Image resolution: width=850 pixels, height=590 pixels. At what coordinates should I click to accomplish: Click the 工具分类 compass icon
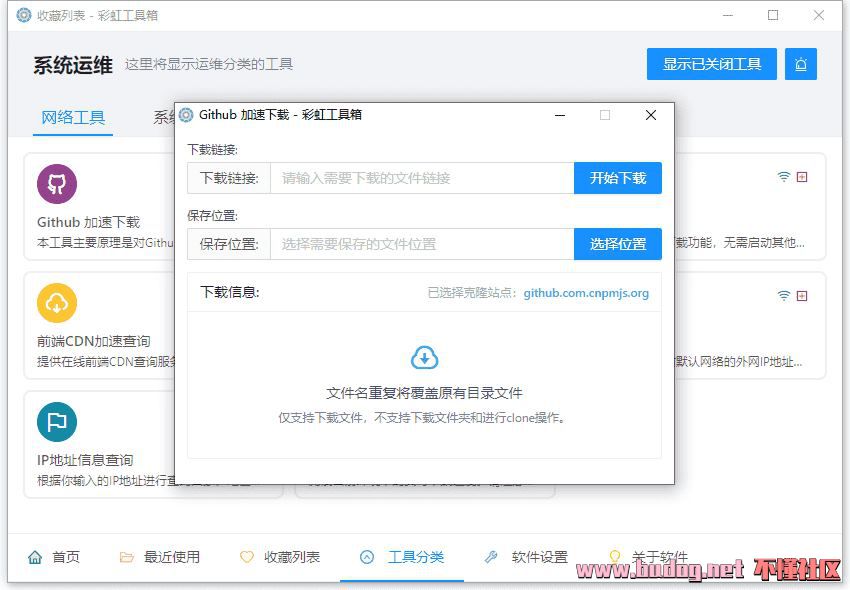367,557
